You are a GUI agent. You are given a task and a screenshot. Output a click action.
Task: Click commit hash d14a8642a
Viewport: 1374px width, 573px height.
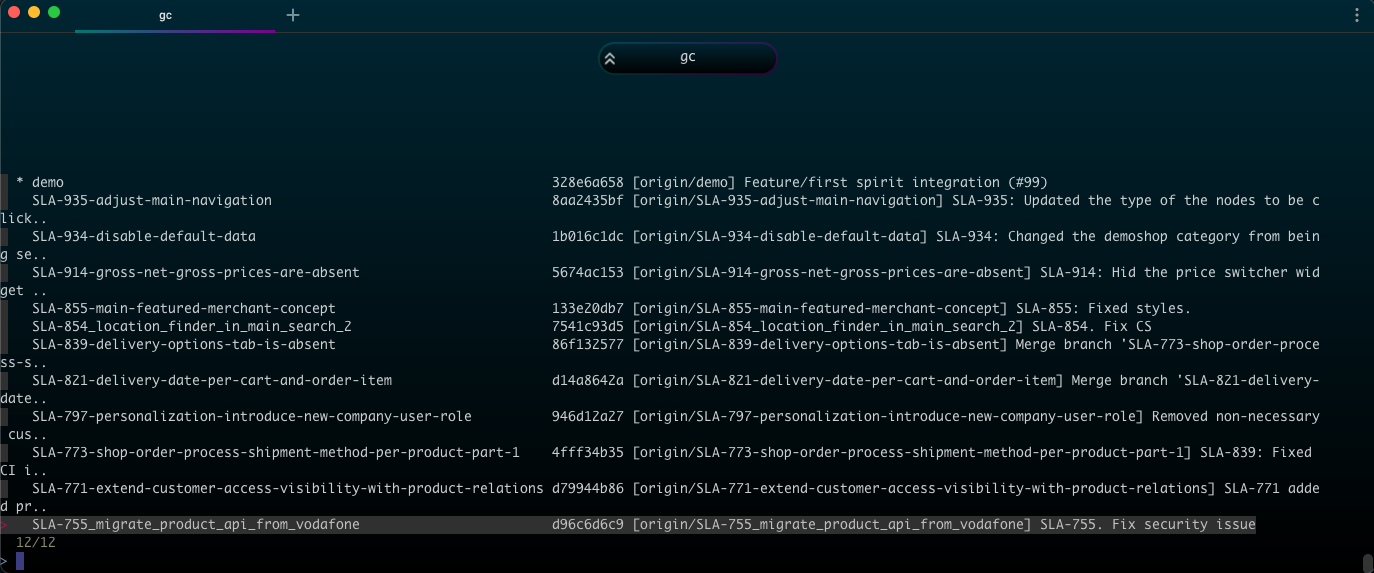tap(588, 381)
